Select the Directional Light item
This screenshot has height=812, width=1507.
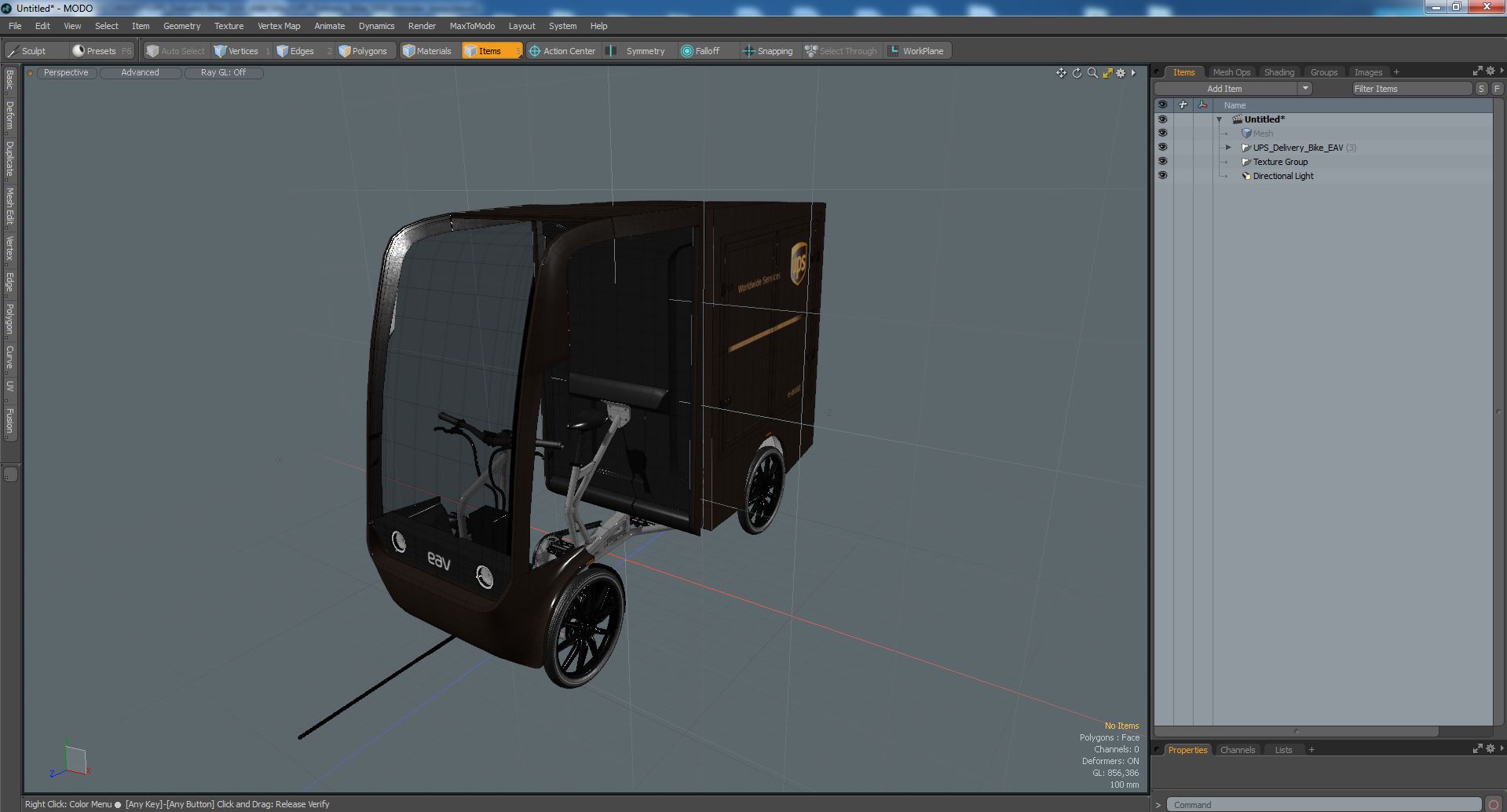tap(1283, 176)
